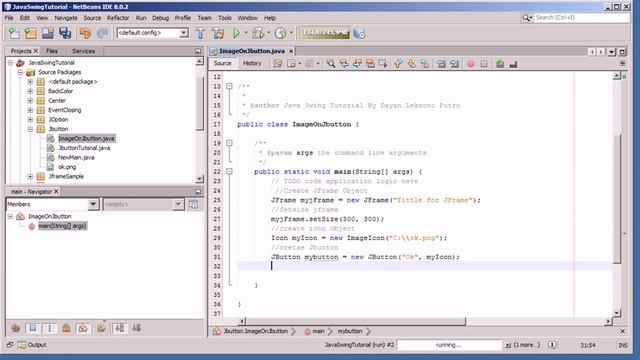
Task: Click the mybutton breadcrumb
Action: [350, 331]
